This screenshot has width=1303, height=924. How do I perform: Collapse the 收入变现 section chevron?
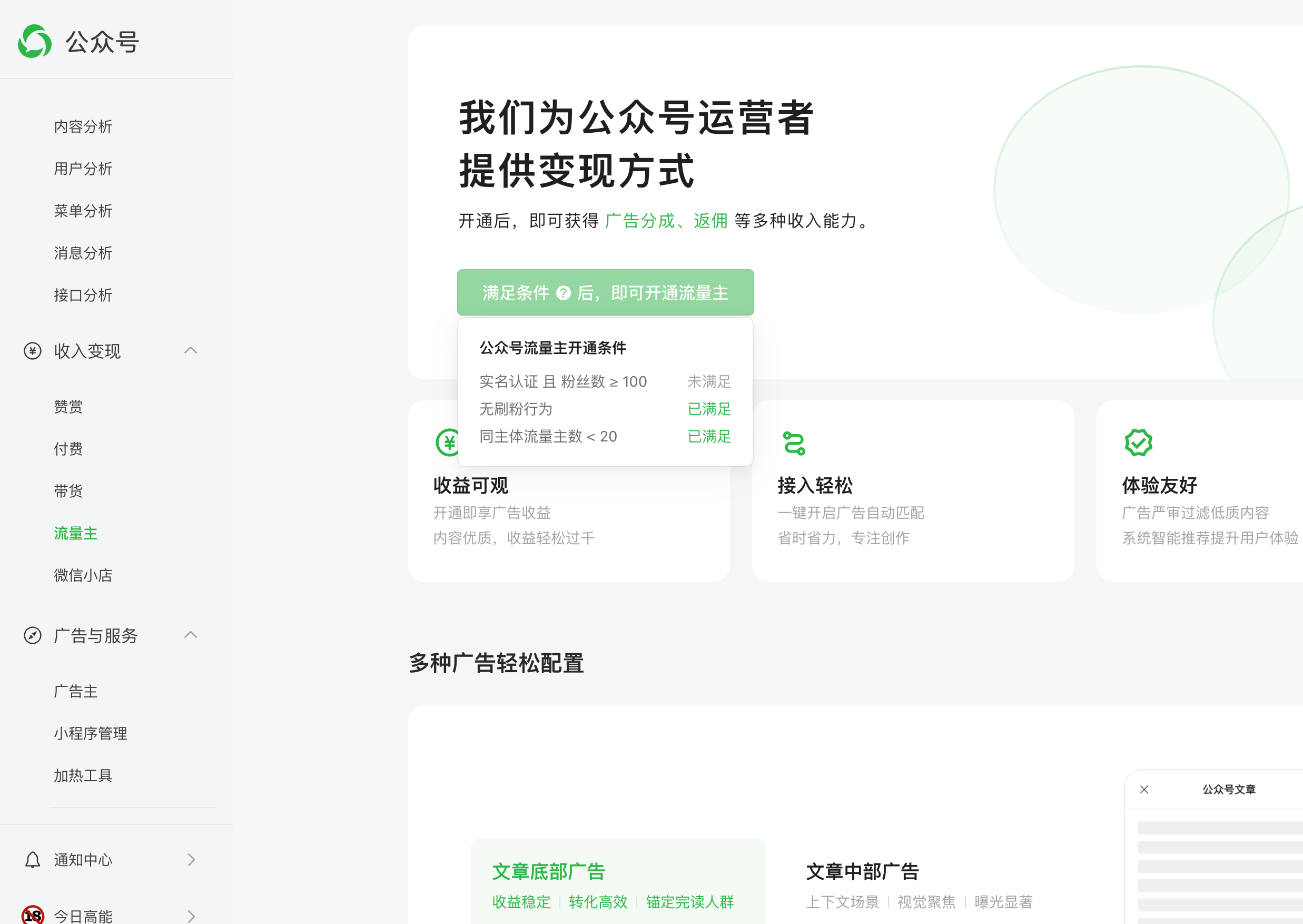(191, 350)
